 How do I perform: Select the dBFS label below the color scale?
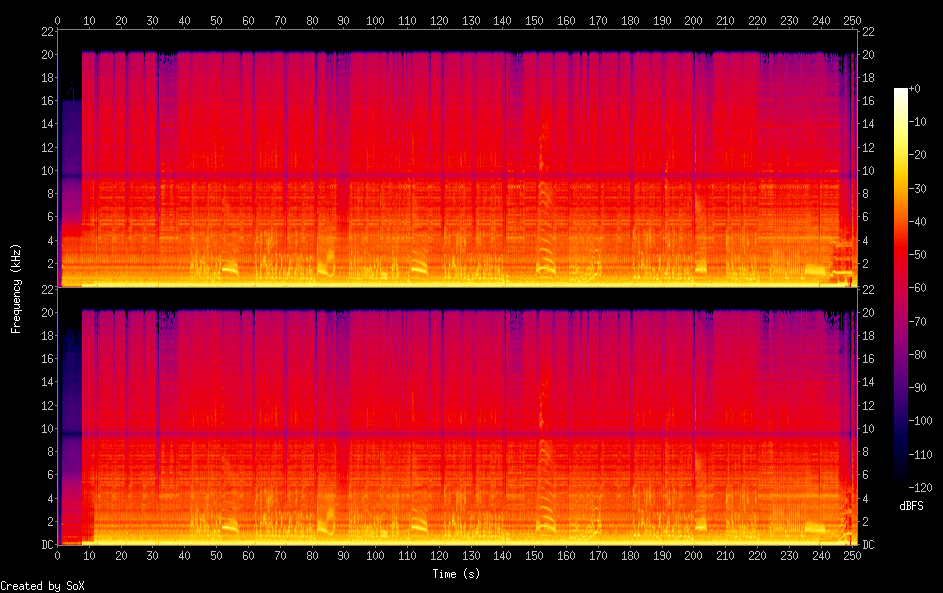914,506
